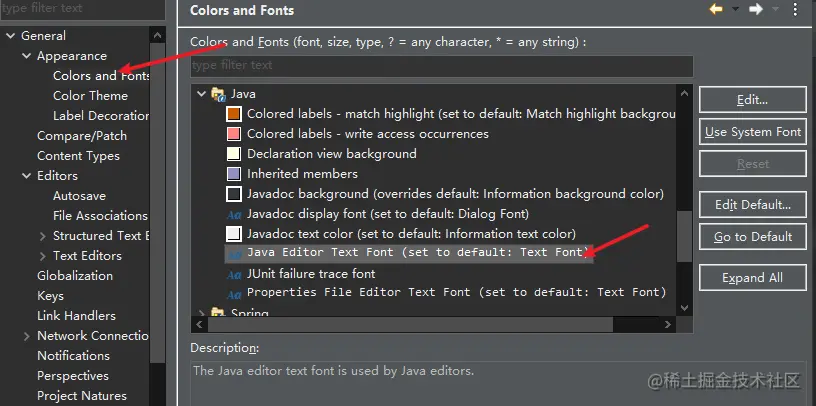Click the Properties File Editor font icon
Viewport: 816px width, 406px height.
click(x=234, y=294)
